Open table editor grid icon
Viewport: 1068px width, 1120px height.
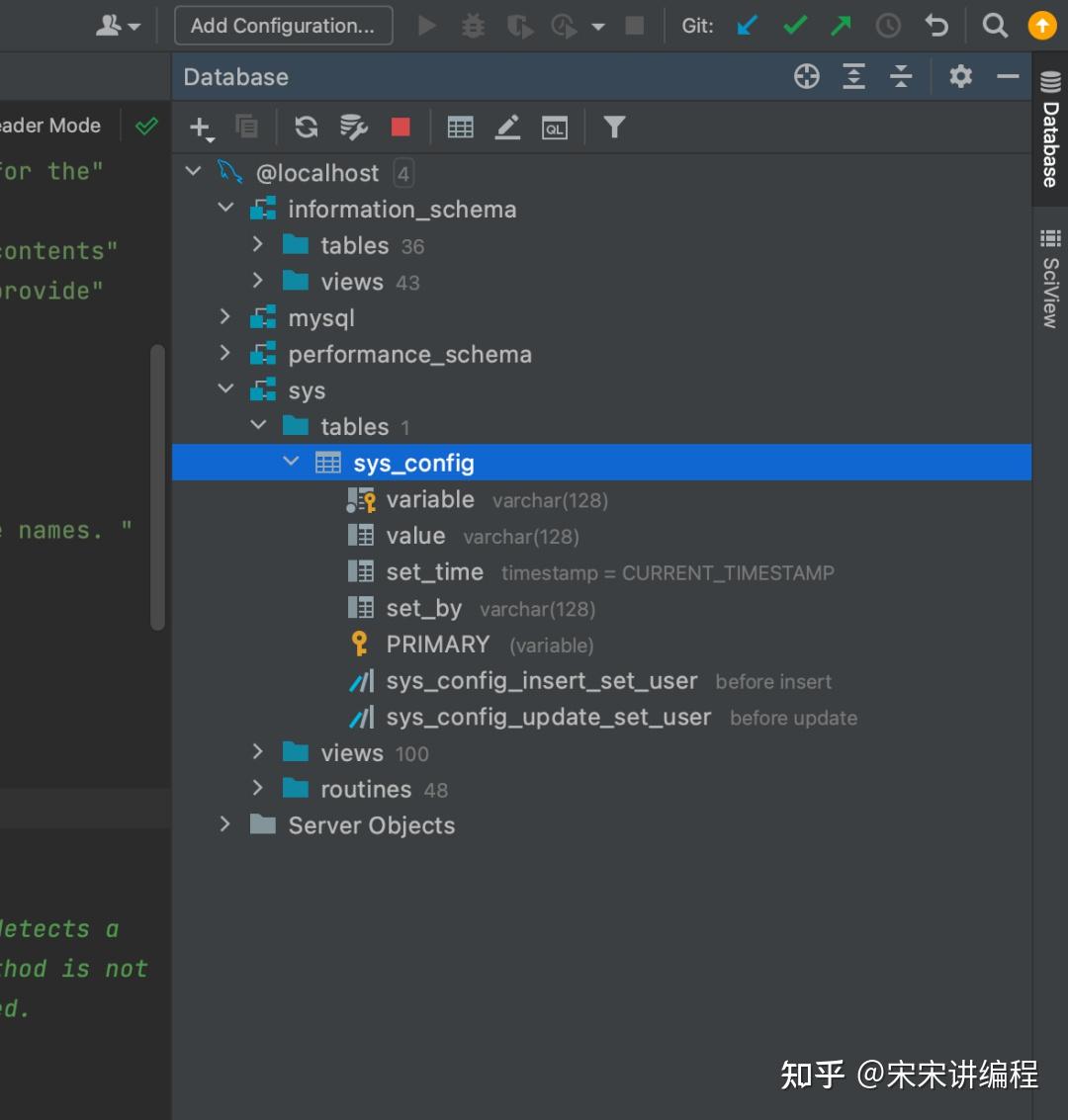click(460, 127)
